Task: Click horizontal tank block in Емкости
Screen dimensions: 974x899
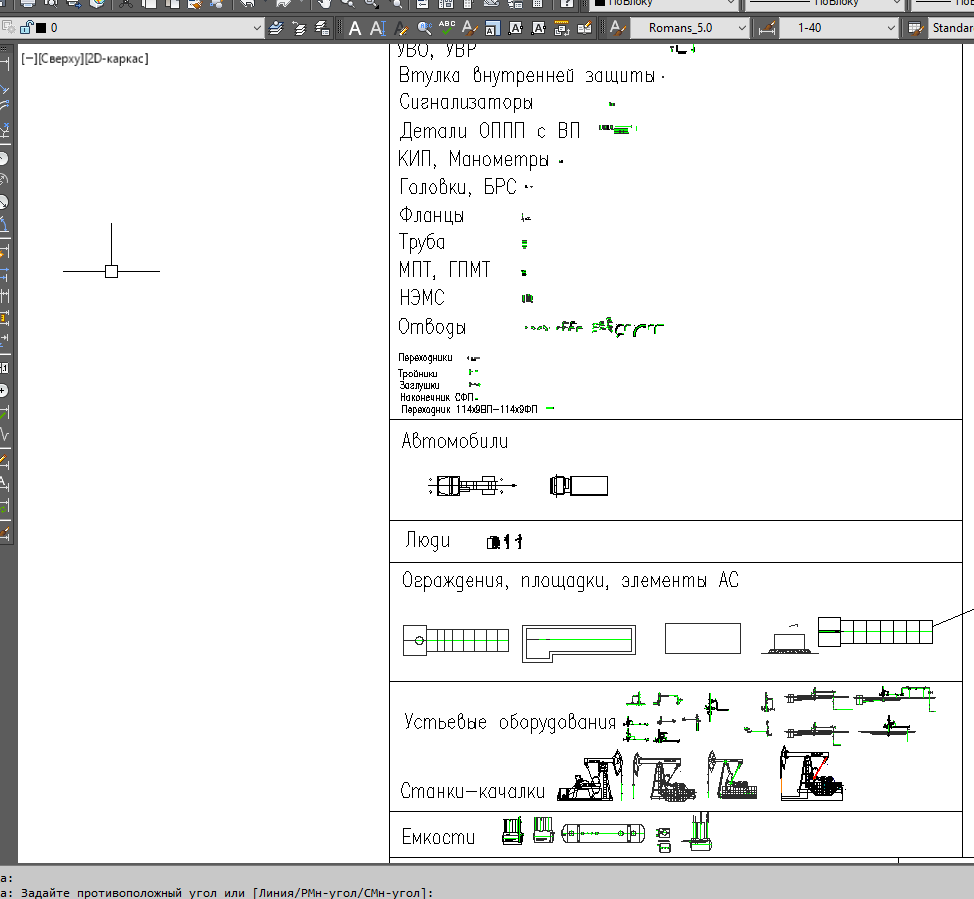Action: 603,834
